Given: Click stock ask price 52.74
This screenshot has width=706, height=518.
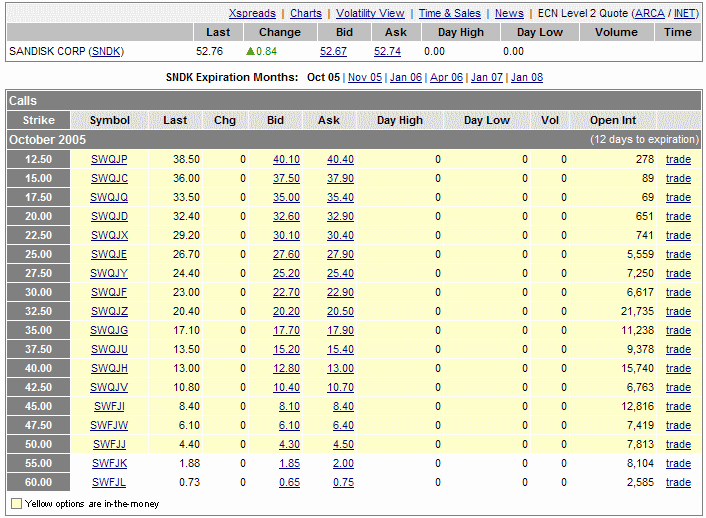Looking at the screenshot, I should click(x=387, y=51).
